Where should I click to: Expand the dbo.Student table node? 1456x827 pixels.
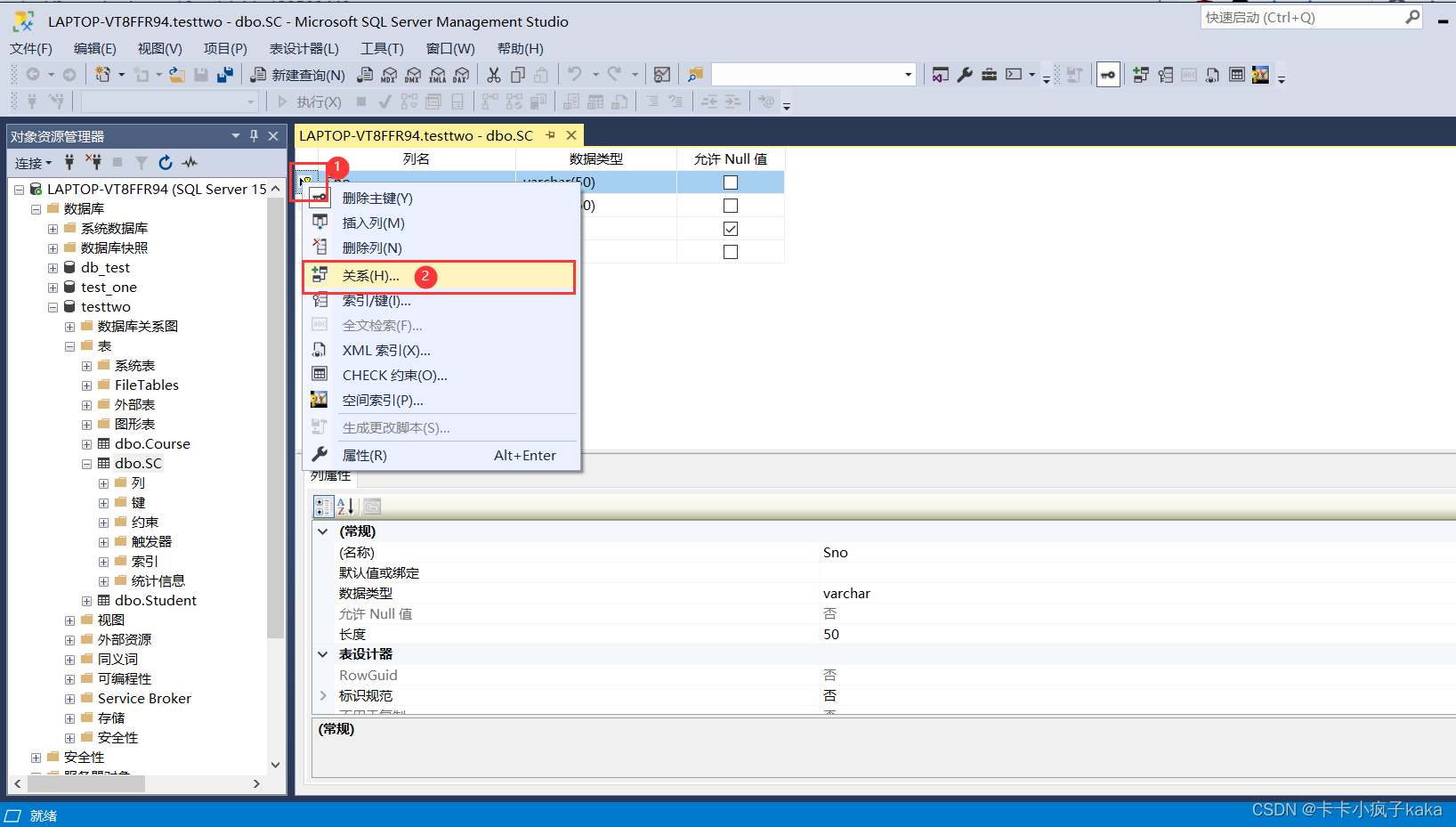coord(86,601)
